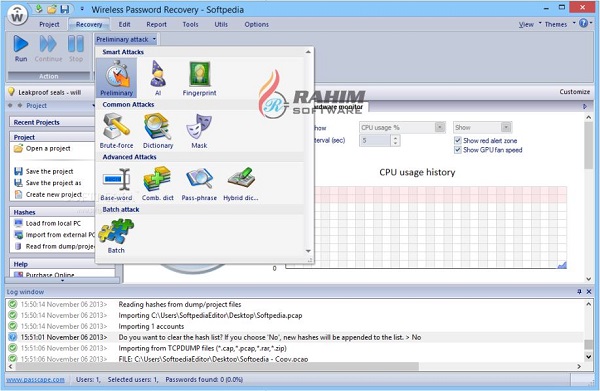
Task: Expand sidebar panel bottom arrow
Action: point(63,280)
